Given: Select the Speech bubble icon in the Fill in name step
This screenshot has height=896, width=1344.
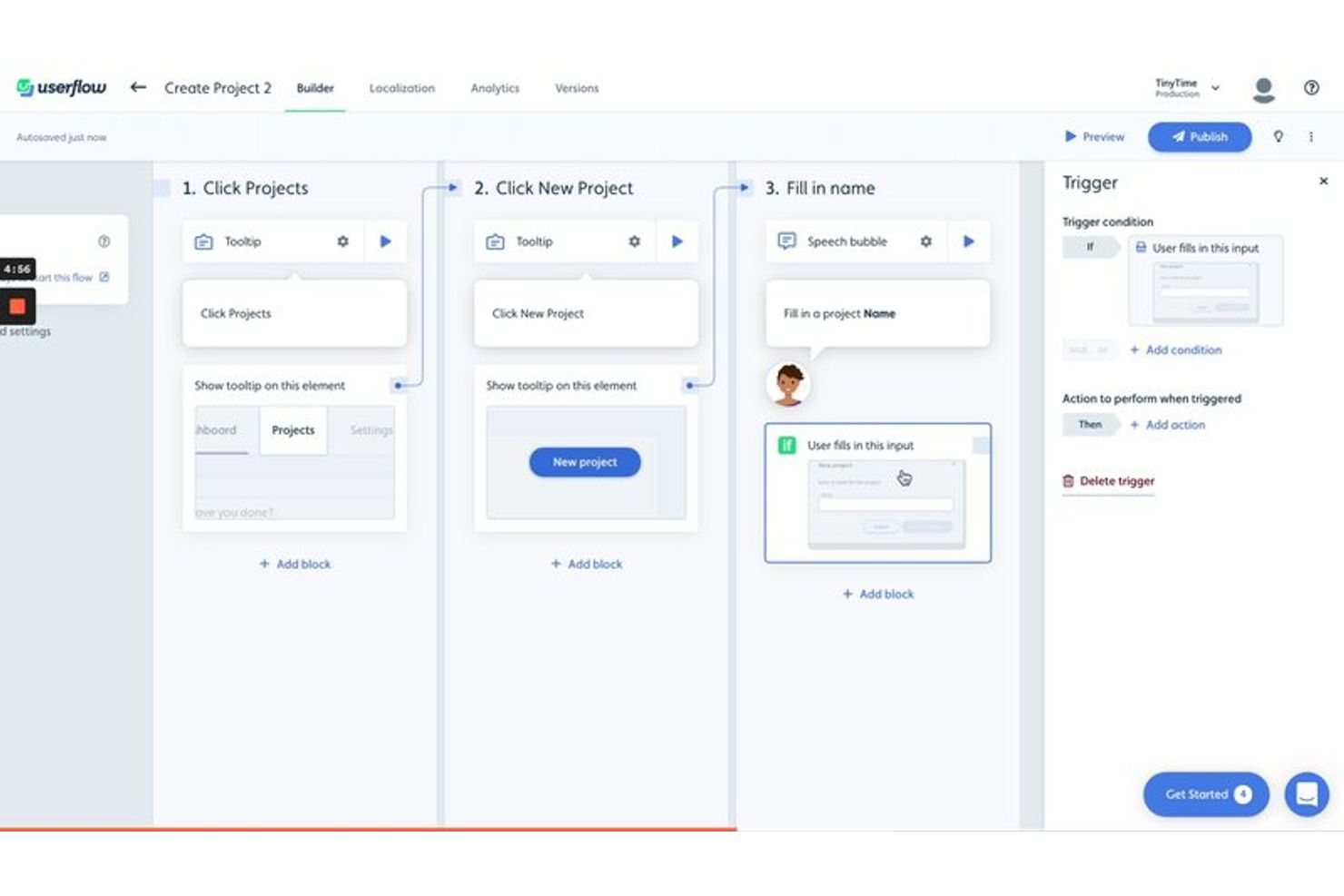Looking at the screenshot, I should click(x=786, y=241).
